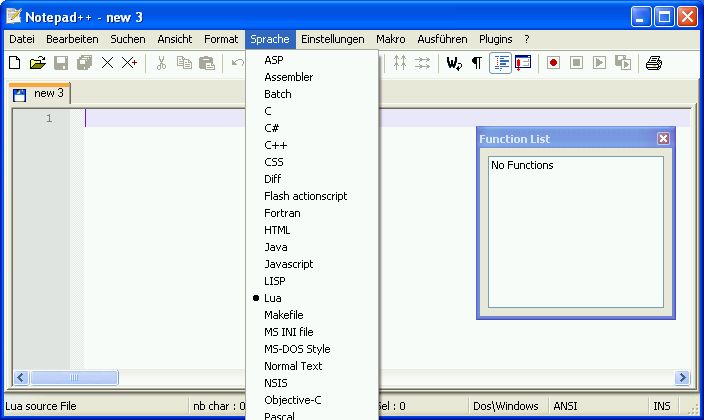Open the Datei menu
Image resolution: width=704 pixels, height=420 pixels.
click(x=22, y=39)
